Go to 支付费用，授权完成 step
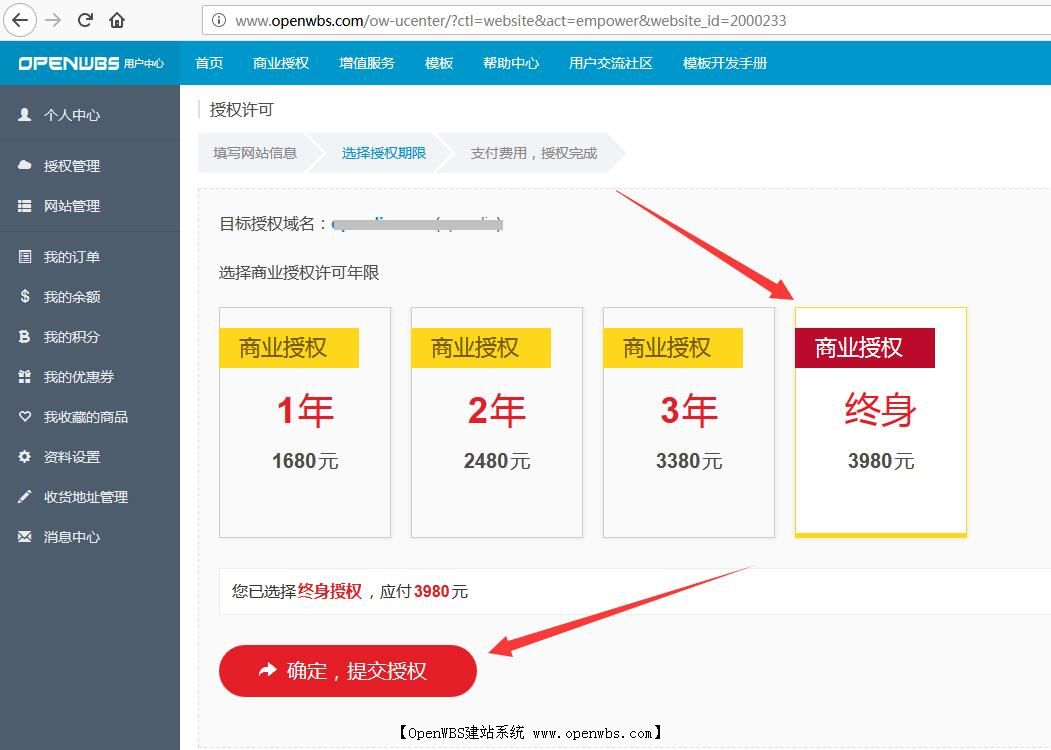The height and width of the screenshot is (750, 1051). 533,153
